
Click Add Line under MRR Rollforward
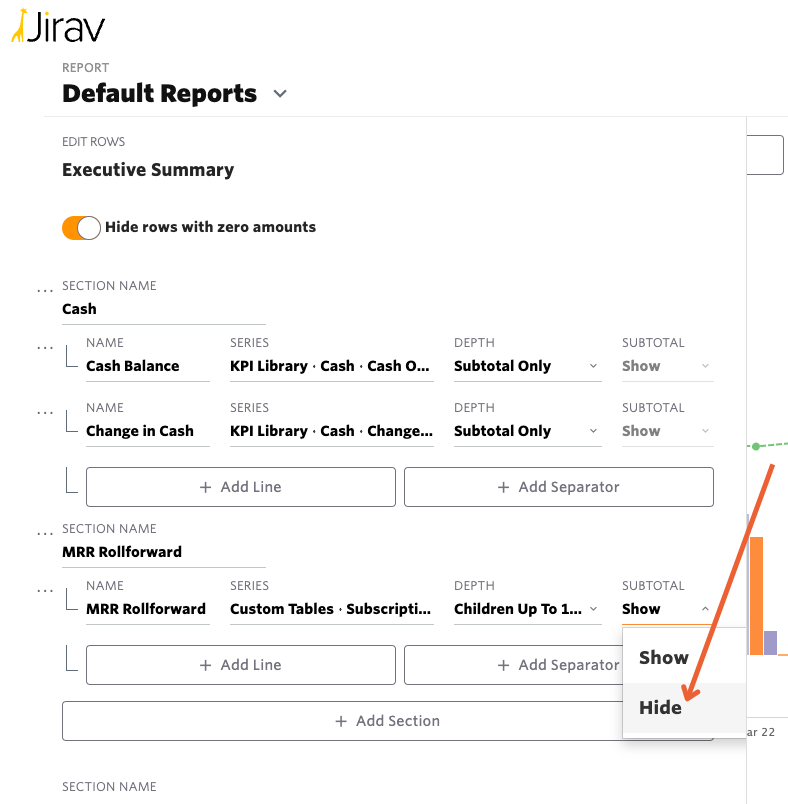coord(240,665)
